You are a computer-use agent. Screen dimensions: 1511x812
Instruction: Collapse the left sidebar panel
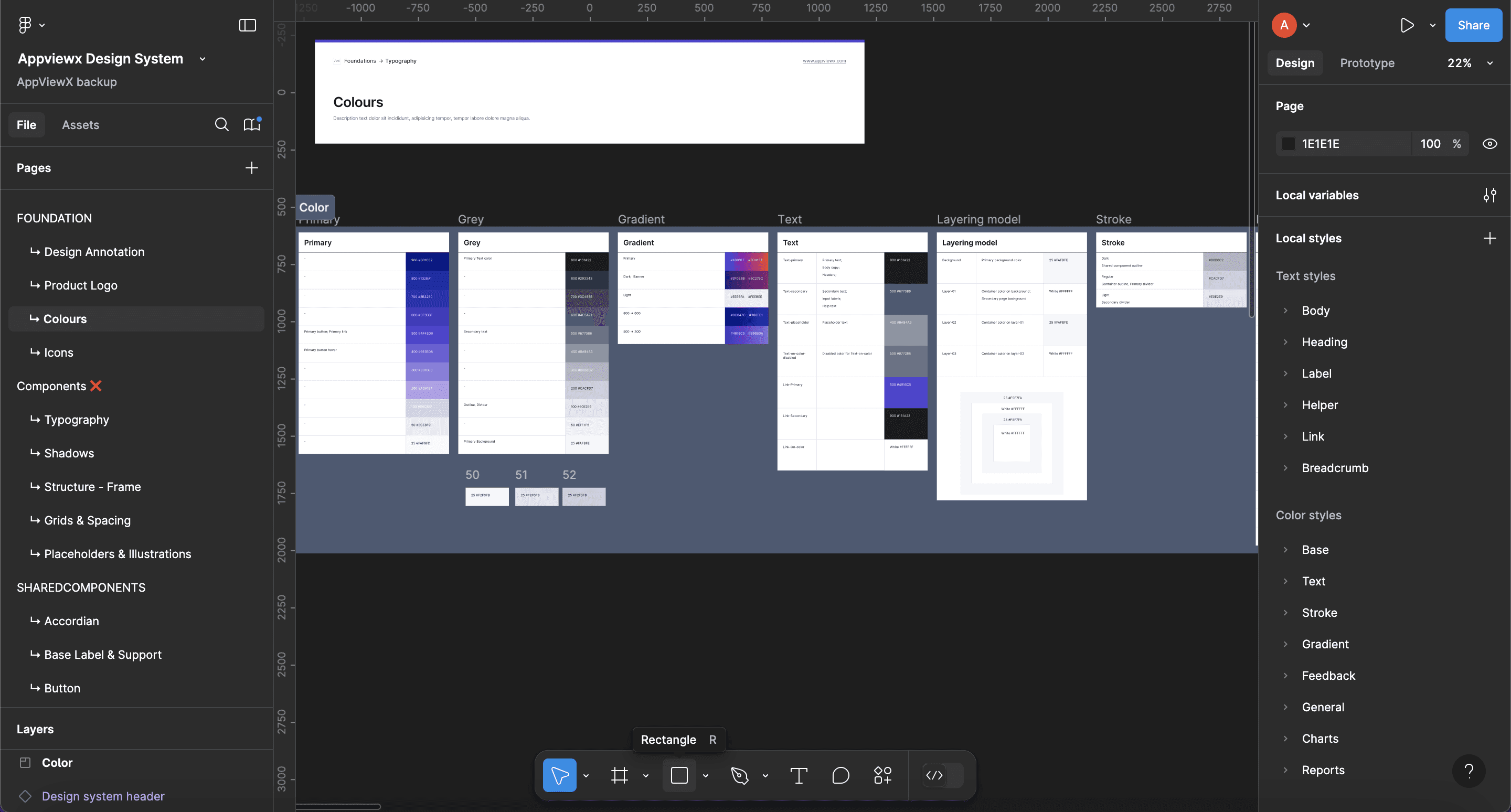coord(247,25)
